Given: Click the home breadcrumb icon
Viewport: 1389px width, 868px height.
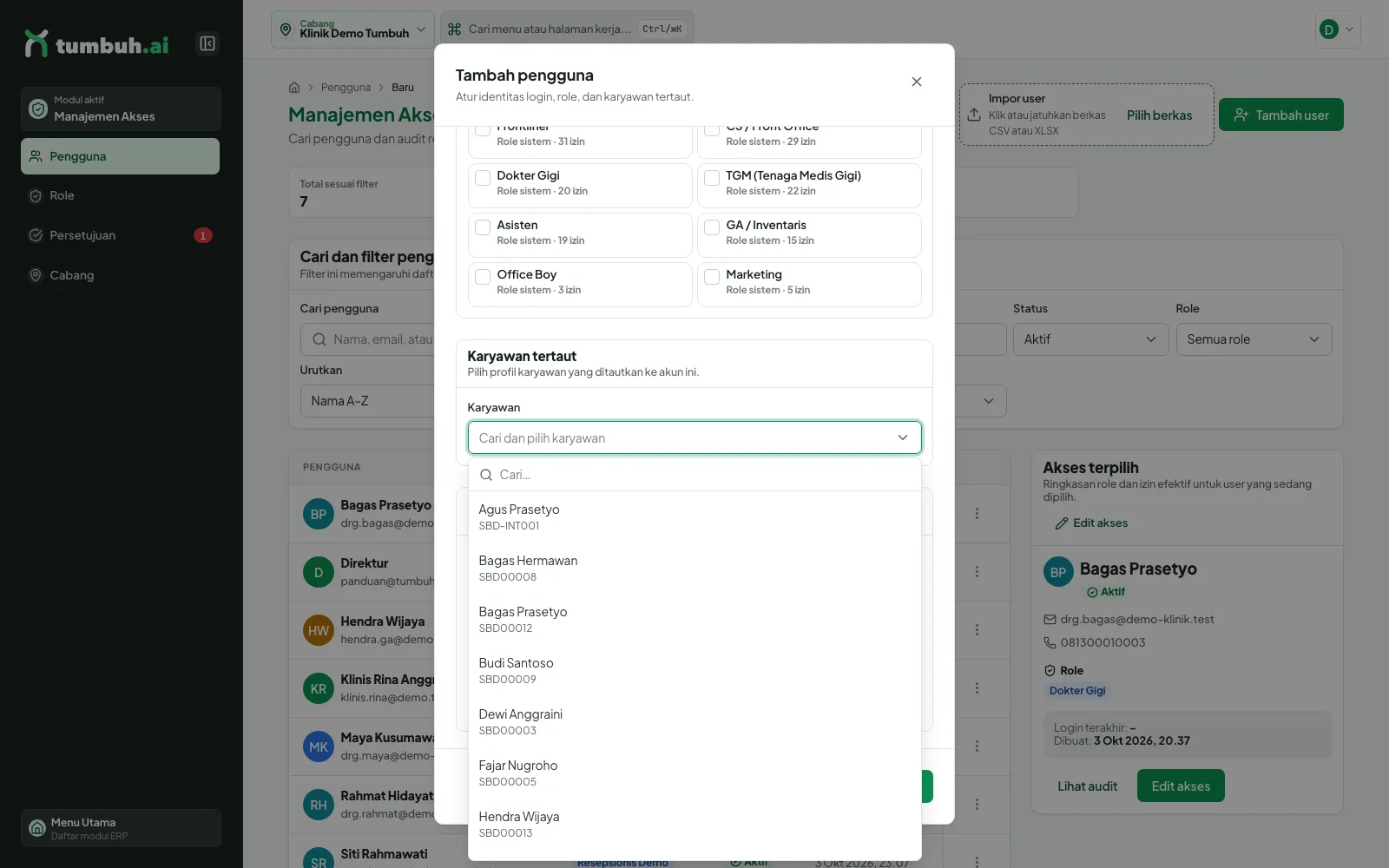Looking at the screenshot, I should click(294, 88).
